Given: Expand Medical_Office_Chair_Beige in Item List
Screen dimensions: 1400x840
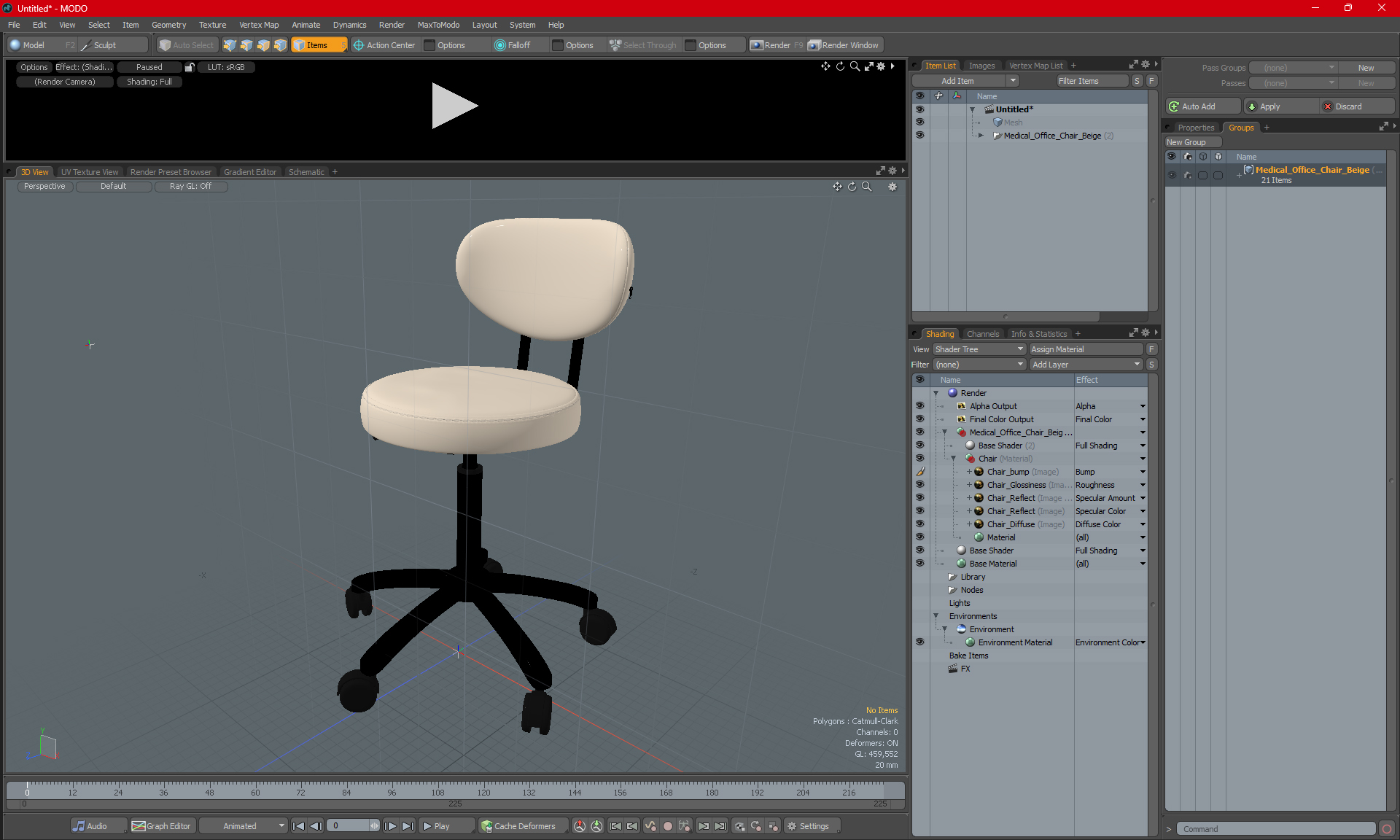Looking at the screenshot, I should click(981, 136).
